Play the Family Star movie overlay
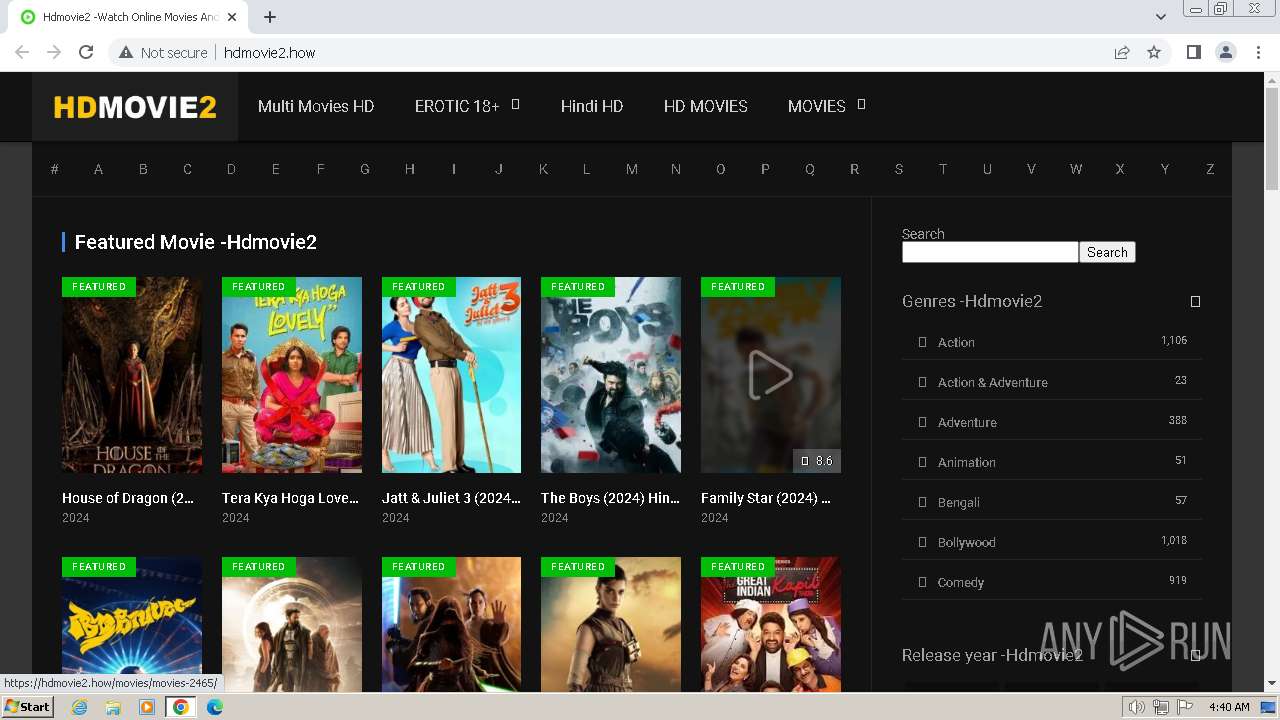The width and height of the screenshot is (1280, 720). coord(771,375)
